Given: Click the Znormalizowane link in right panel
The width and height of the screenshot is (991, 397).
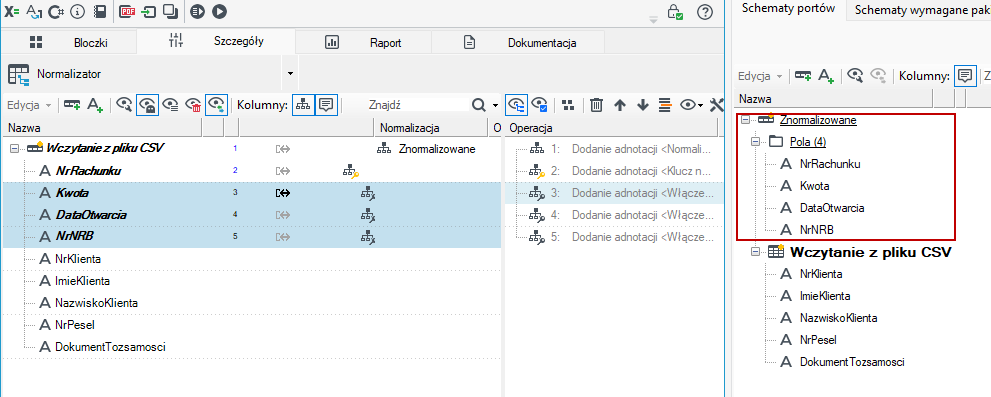Looking at the screenshot, I should click(818, 119).
